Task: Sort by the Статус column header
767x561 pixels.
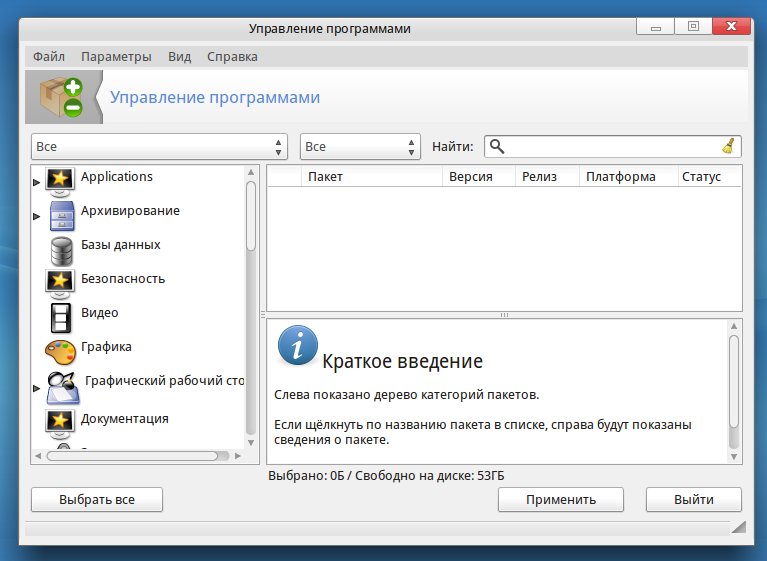Action: pyautogui.click(x=709, y=177)
